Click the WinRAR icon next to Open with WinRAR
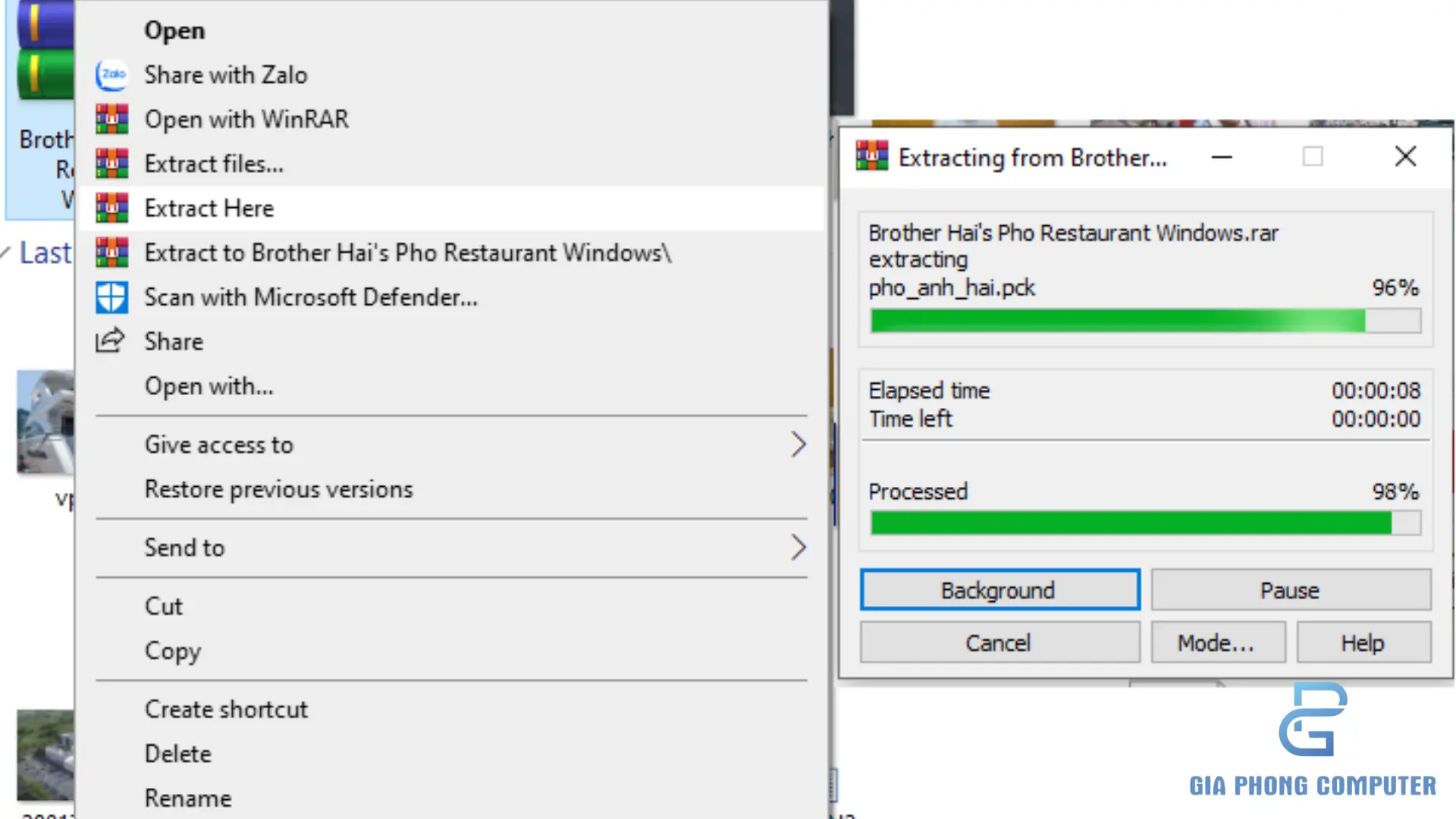 [111, 120]
